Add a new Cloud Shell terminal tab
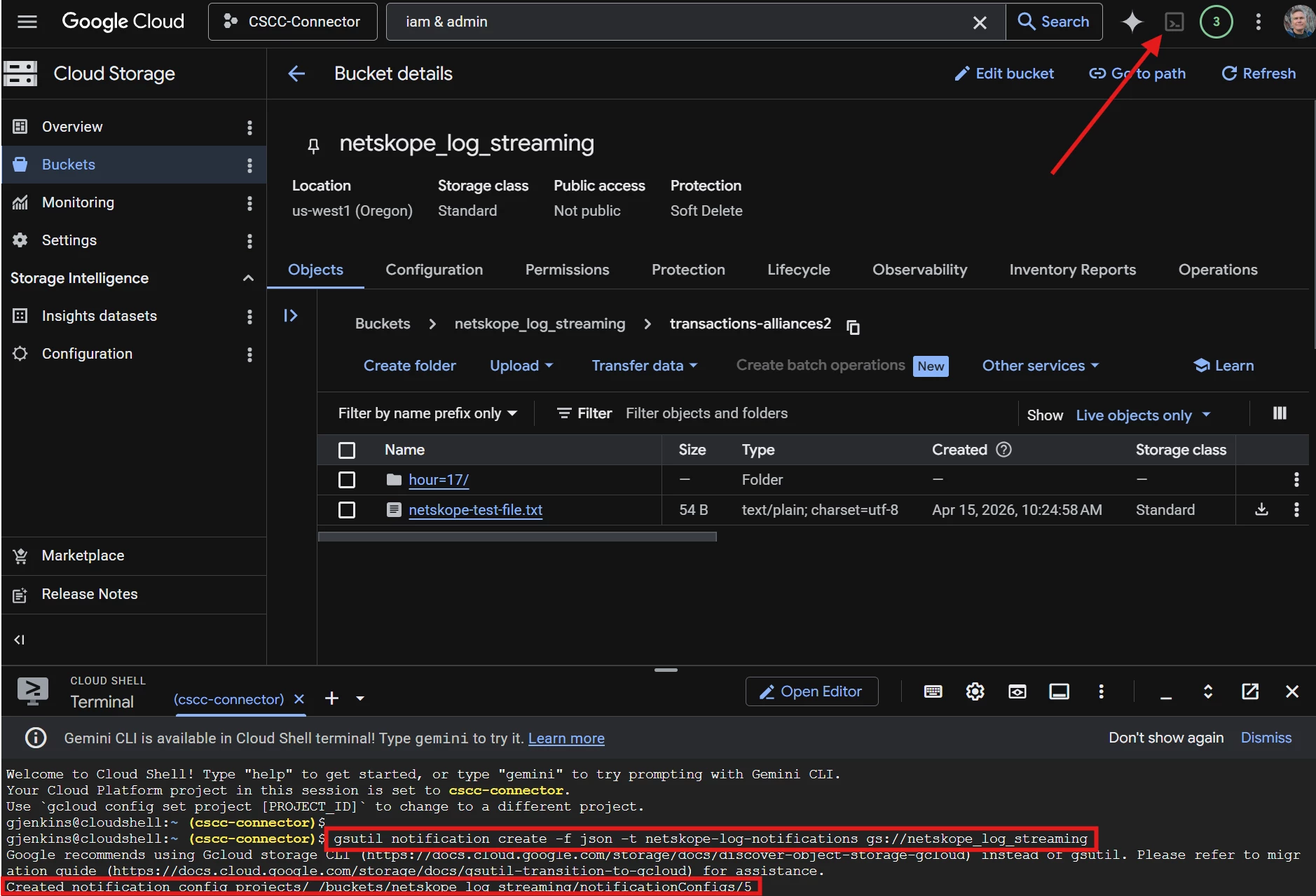 (332, 698)
